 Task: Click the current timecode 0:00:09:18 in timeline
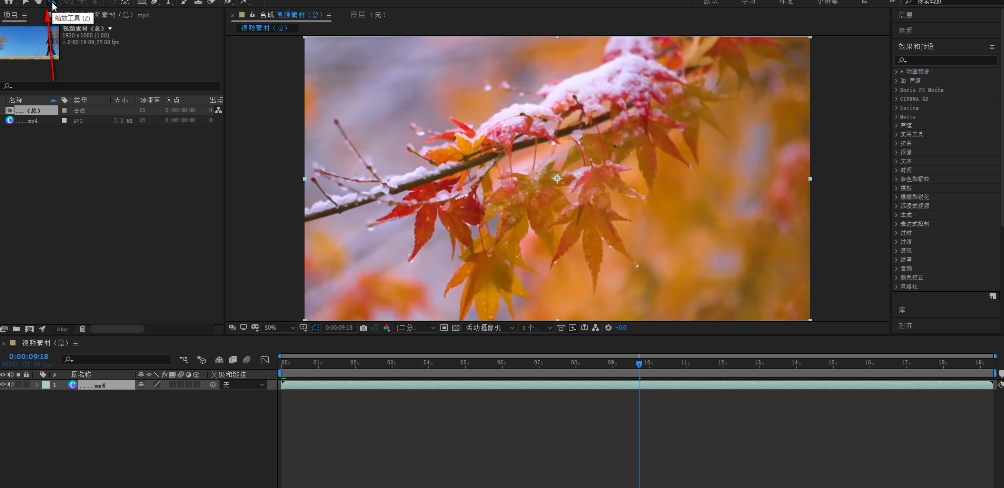[29, 356]
